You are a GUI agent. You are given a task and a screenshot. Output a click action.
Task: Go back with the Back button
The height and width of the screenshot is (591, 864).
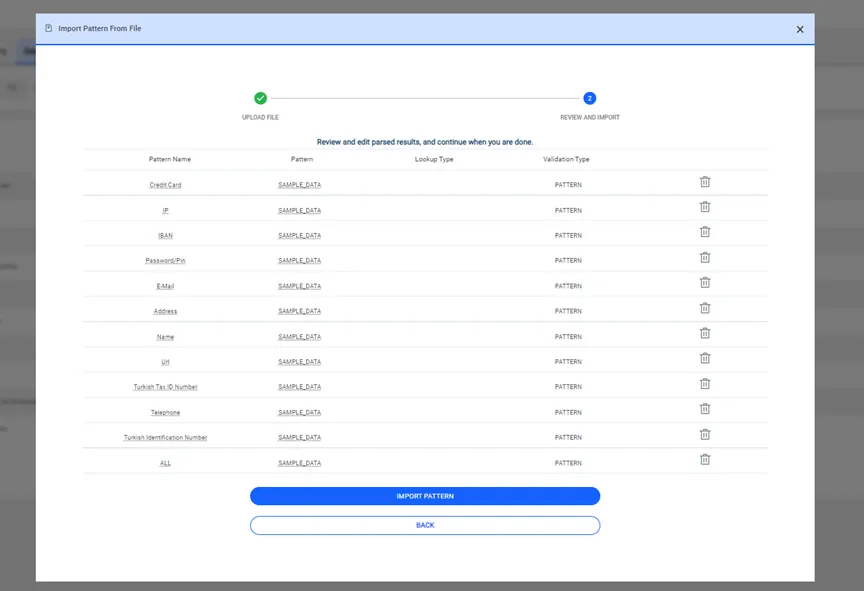[425, 525]
